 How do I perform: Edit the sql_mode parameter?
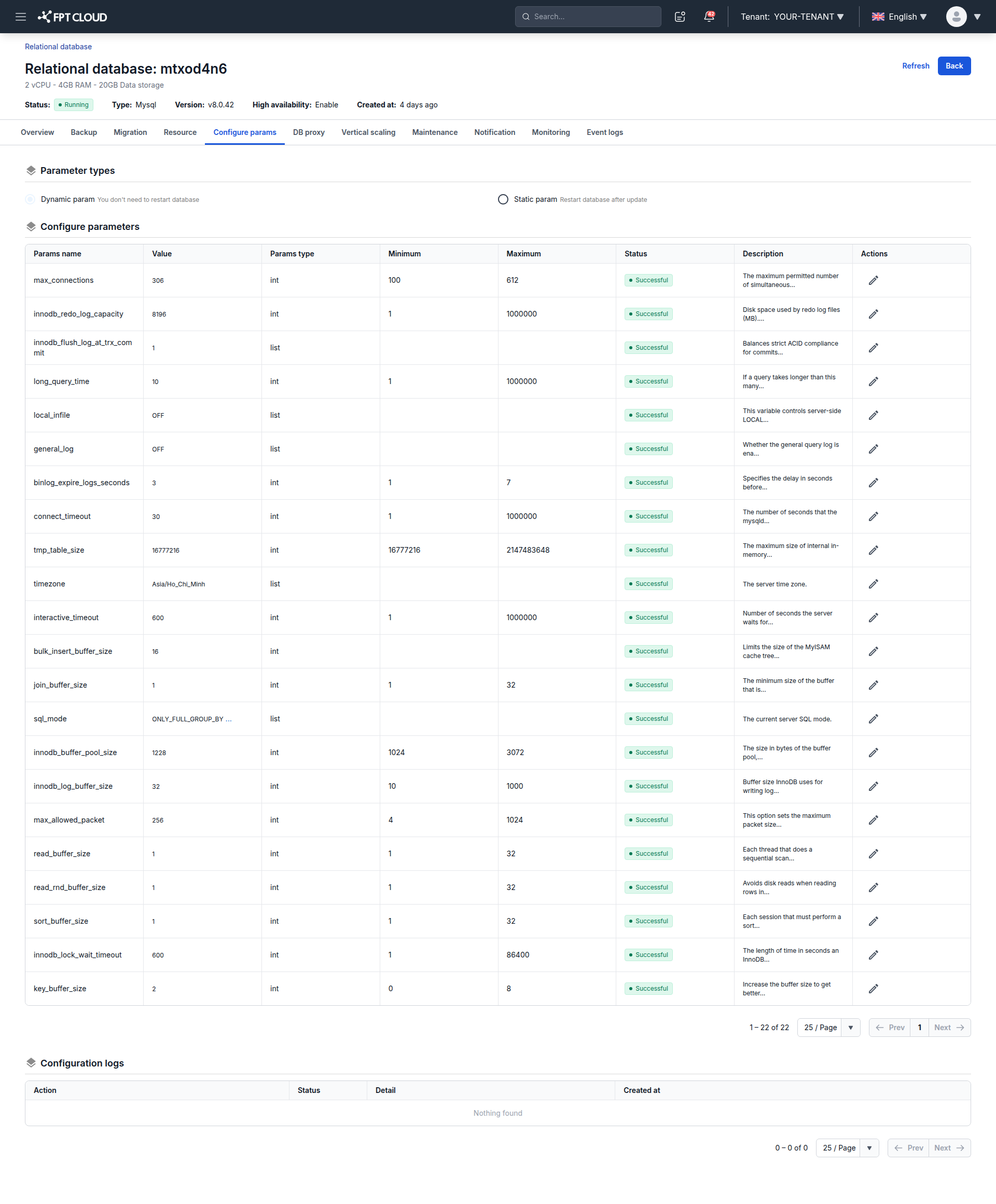[873, 719]
